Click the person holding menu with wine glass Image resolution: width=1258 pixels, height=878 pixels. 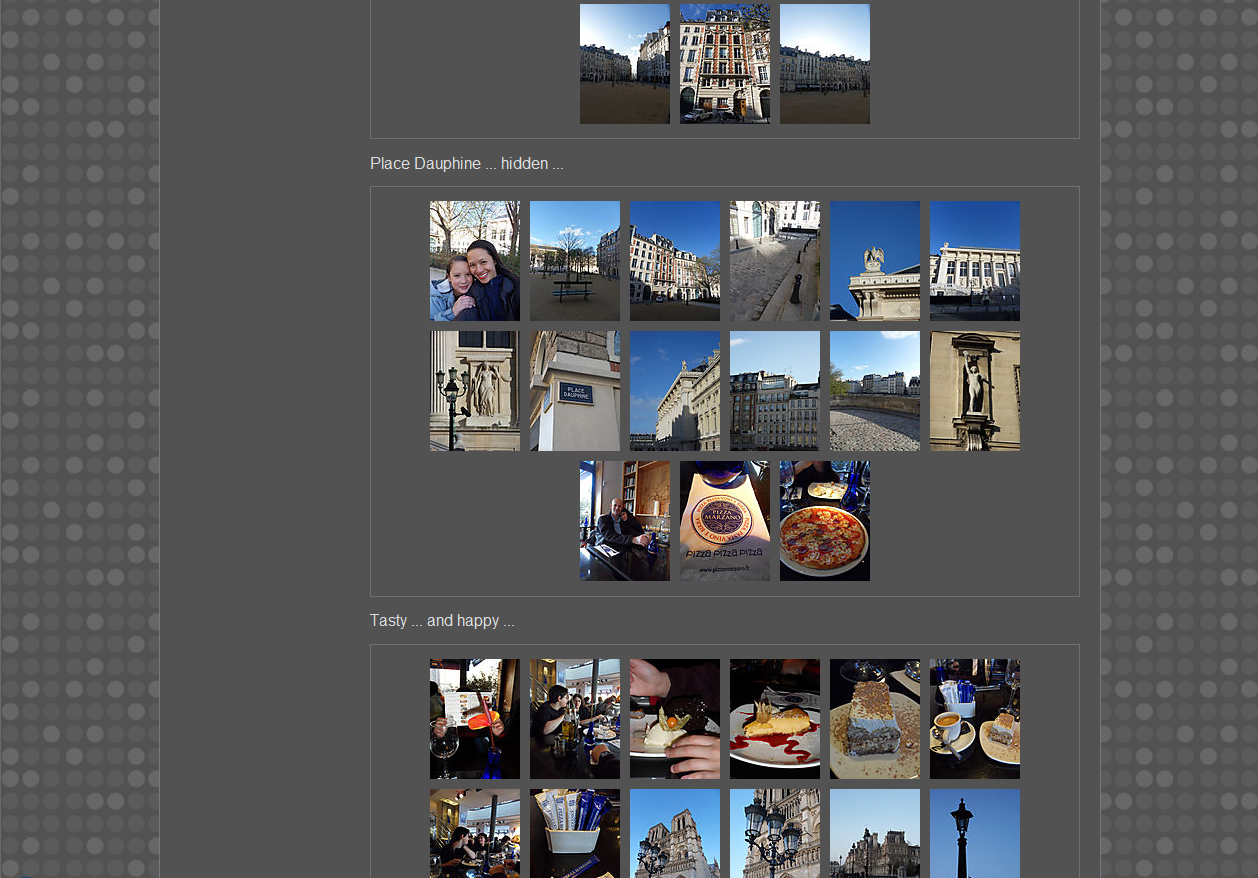[474, 719]
